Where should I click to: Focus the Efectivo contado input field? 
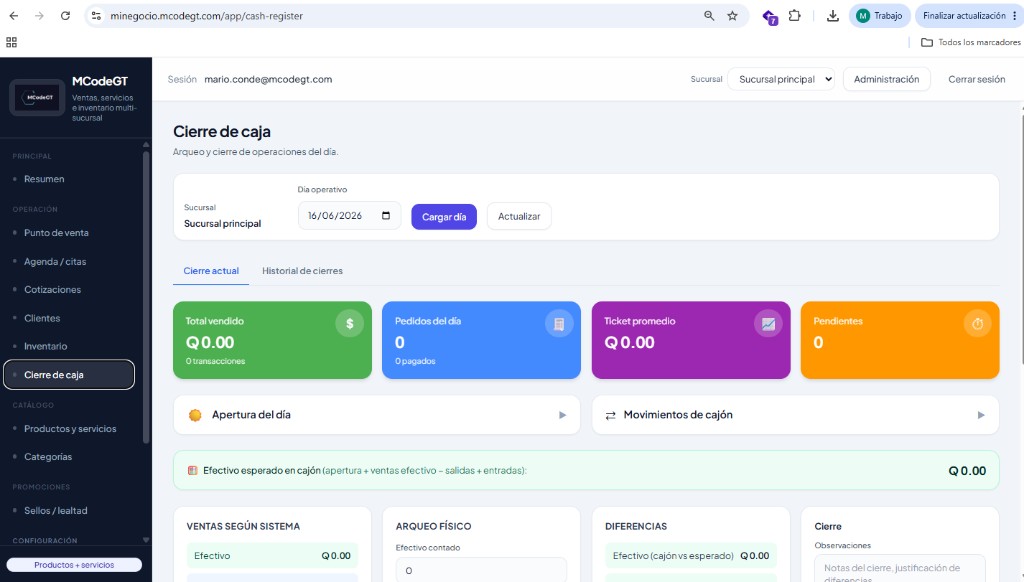(481, 570)
